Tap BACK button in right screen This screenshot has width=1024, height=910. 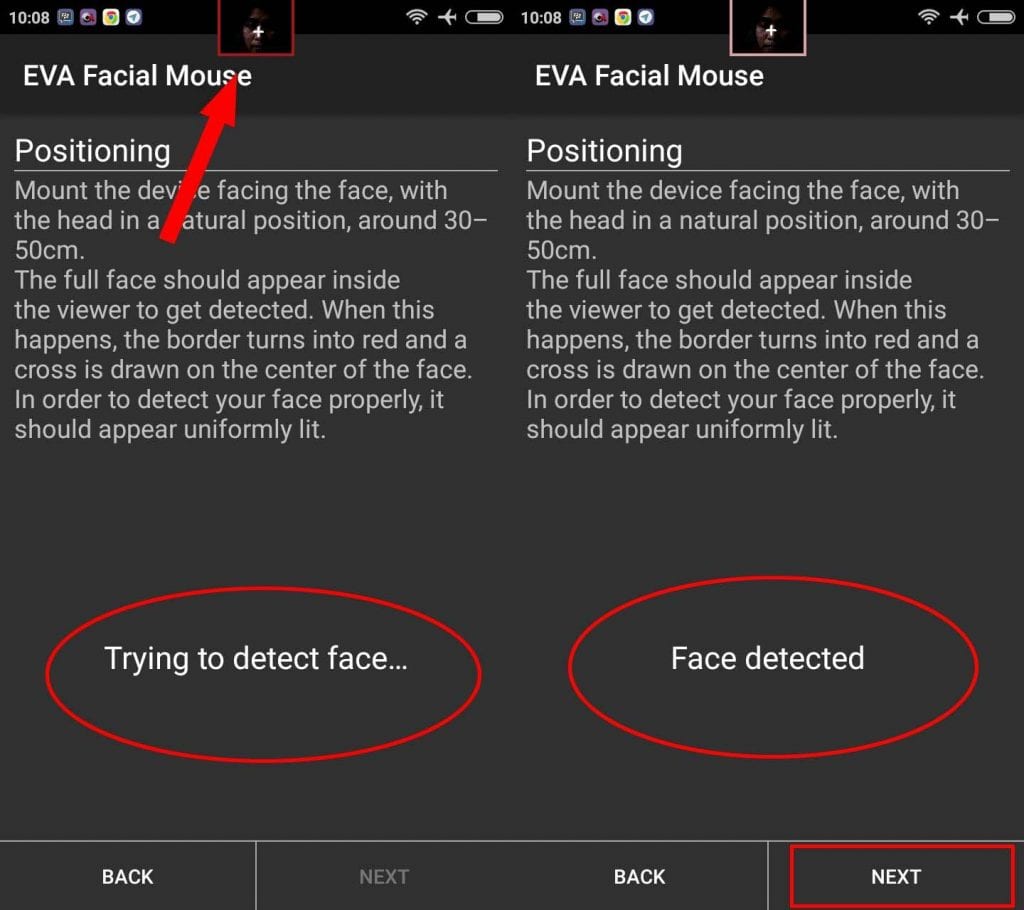pos(639,876)
